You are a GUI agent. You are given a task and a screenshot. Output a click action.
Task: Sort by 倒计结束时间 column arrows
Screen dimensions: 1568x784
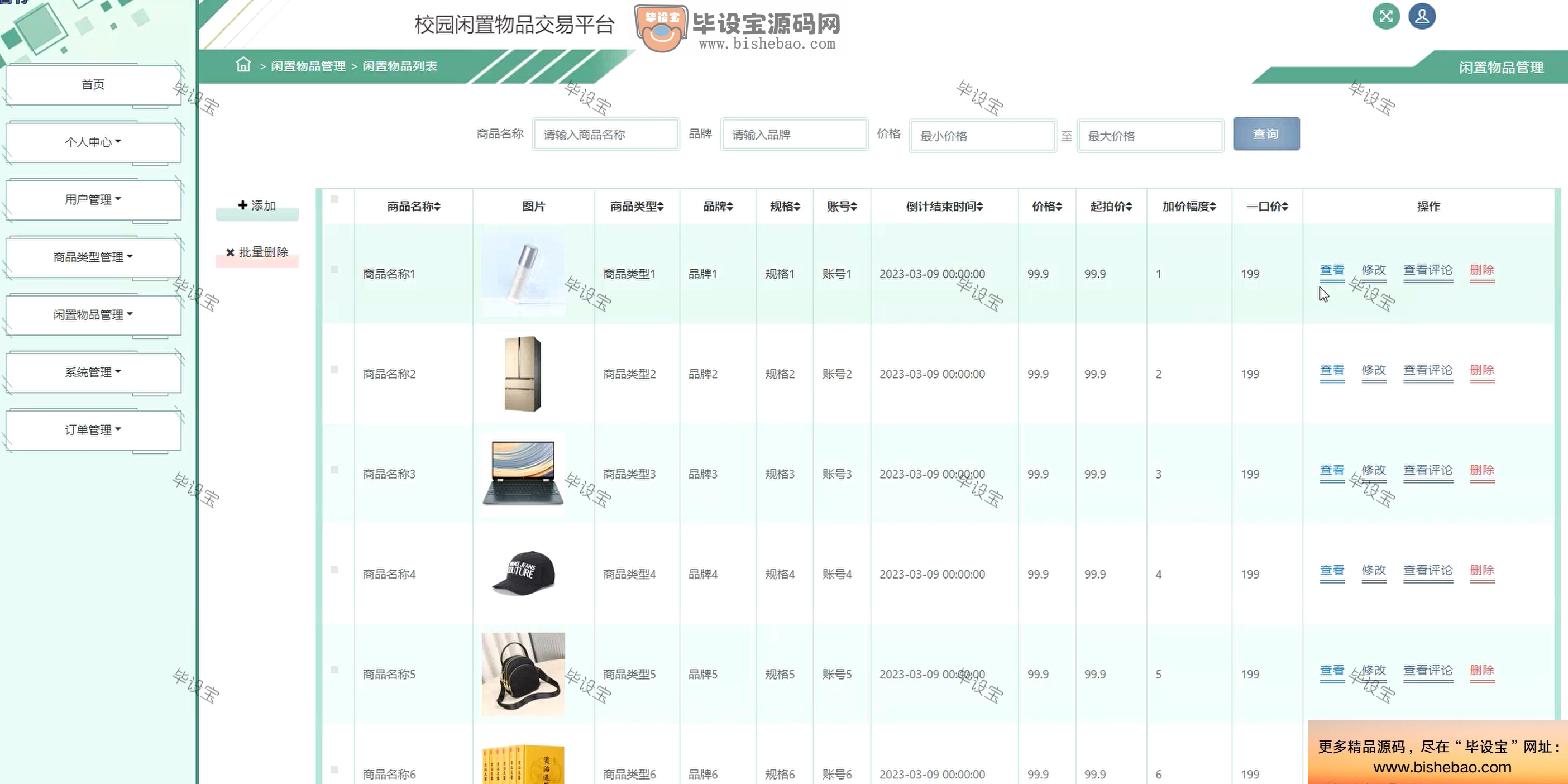980,207
